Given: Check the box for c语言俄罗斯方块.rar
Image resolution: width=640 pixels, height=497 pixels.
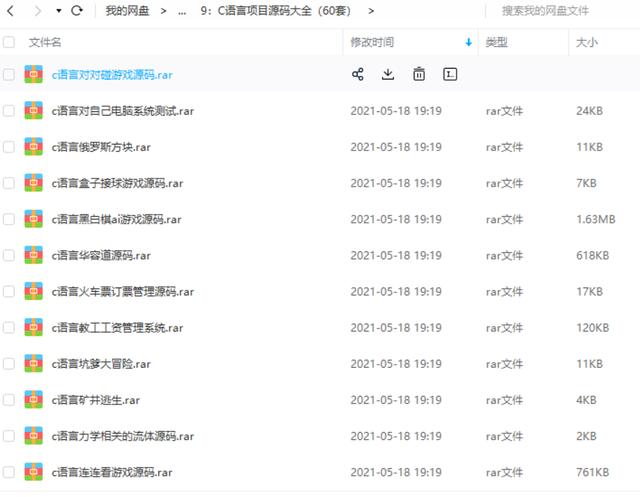Looking at the screenshot, I should pos(9,147).
